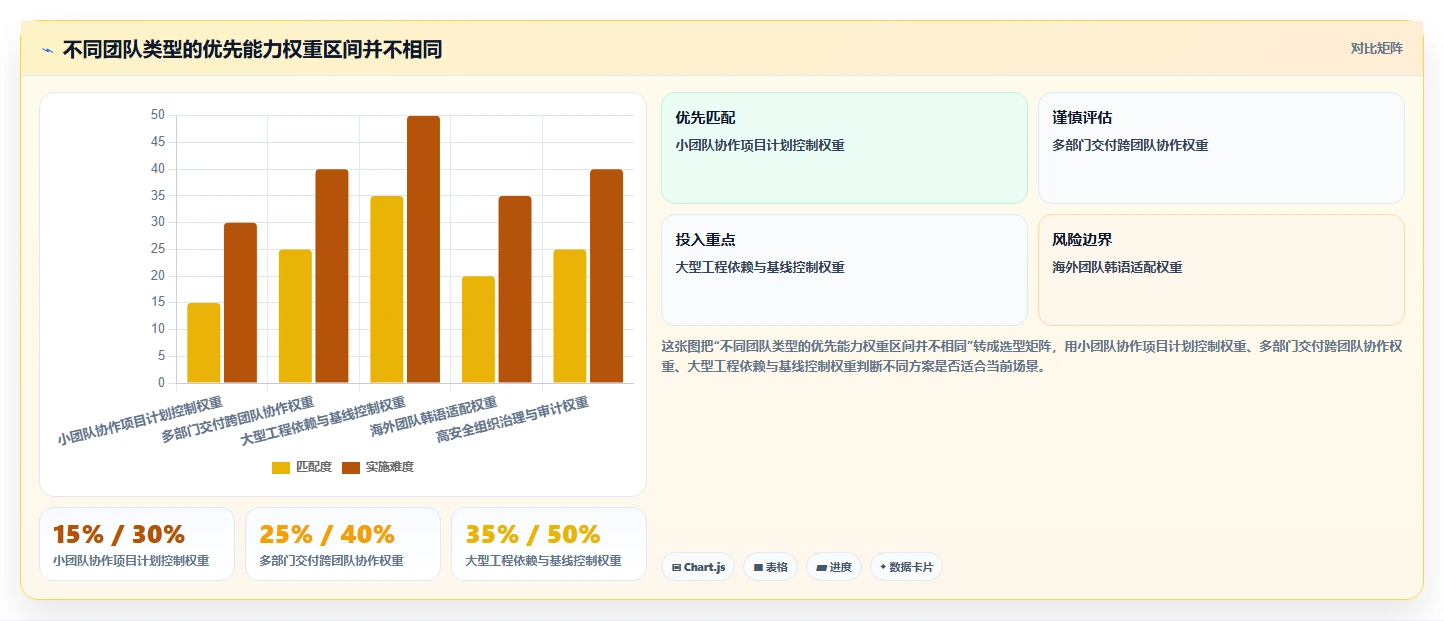Click the 匹配度 bar for 大型工程依赖与基线控制权重
1444x621 pixels.
click(387, 290)
